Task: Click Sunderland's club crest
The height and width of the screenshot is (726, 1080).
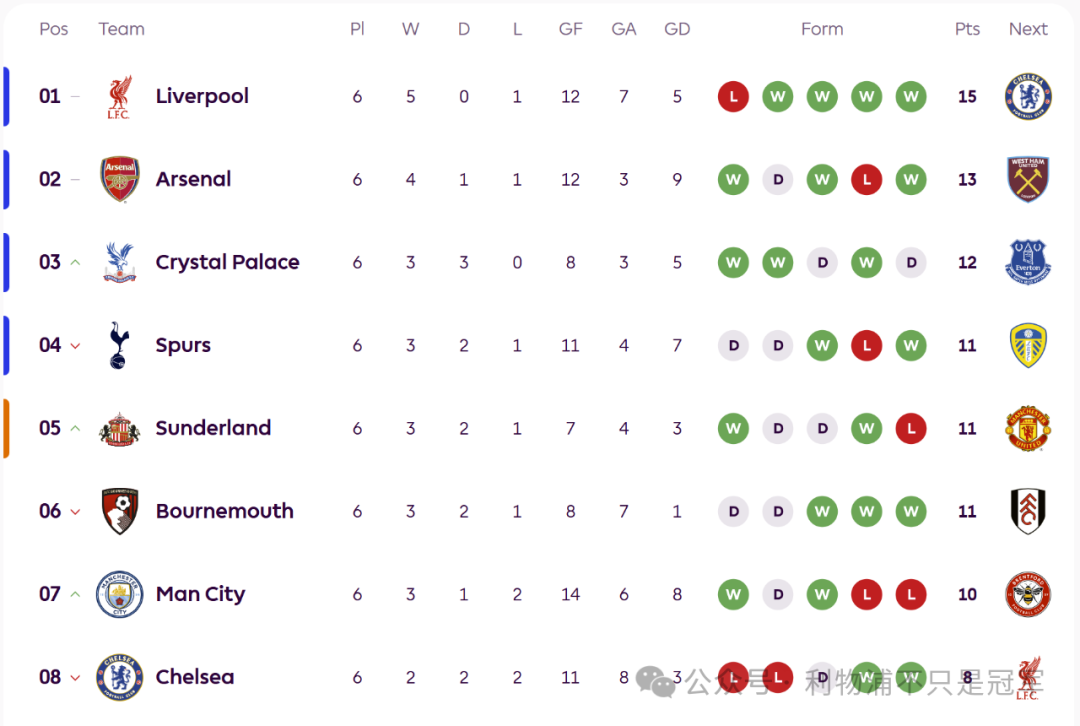Action: [x=119, y=429]
